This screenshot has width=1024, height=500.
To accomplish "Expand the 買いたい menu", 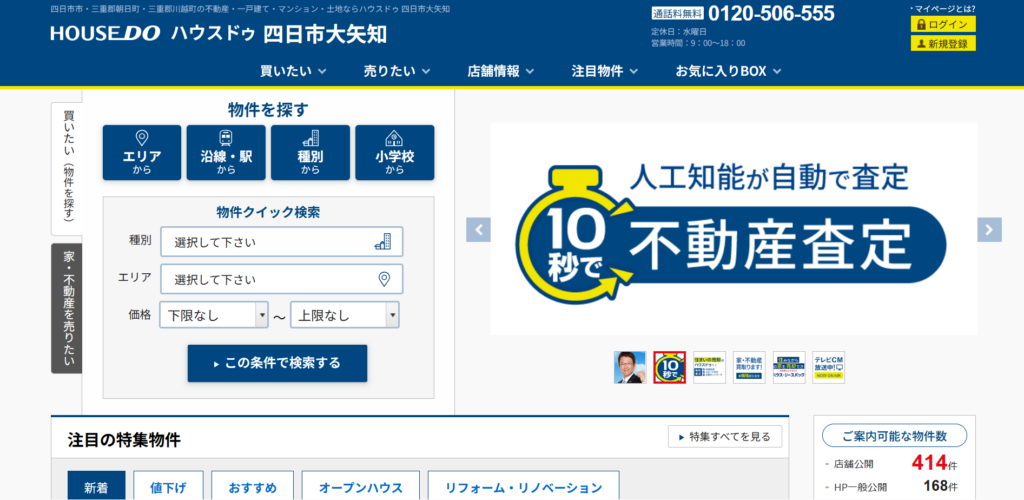I will pos(293,71).
